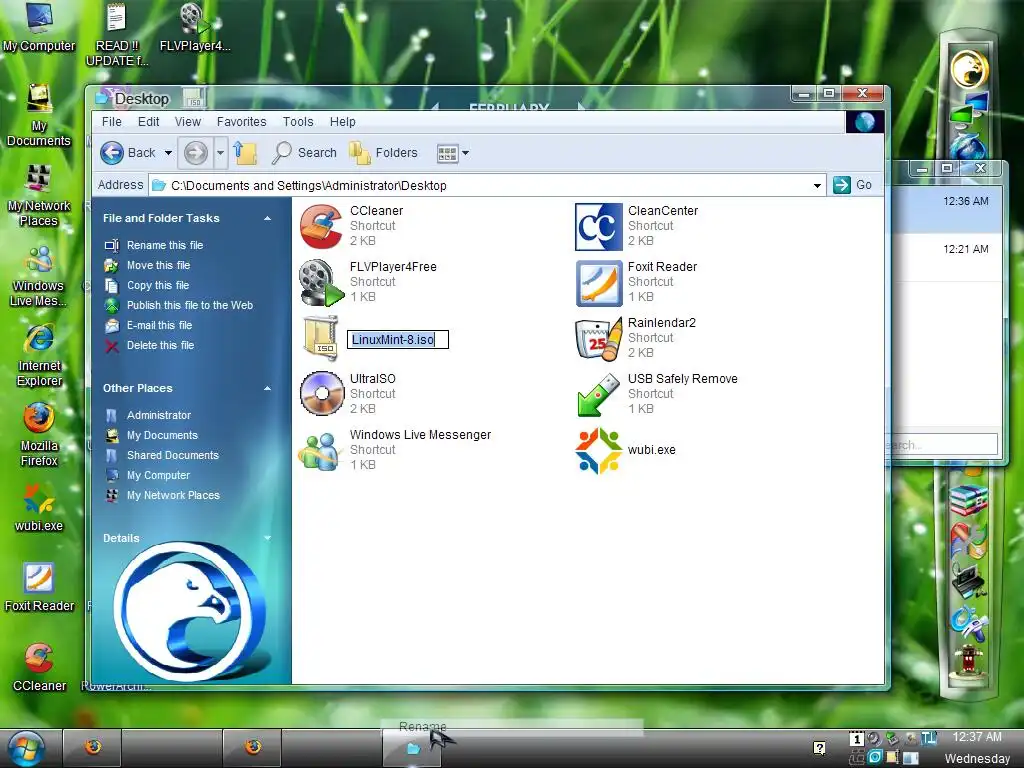Click the FLVPlayer4 desktop icon

(195, 27)
